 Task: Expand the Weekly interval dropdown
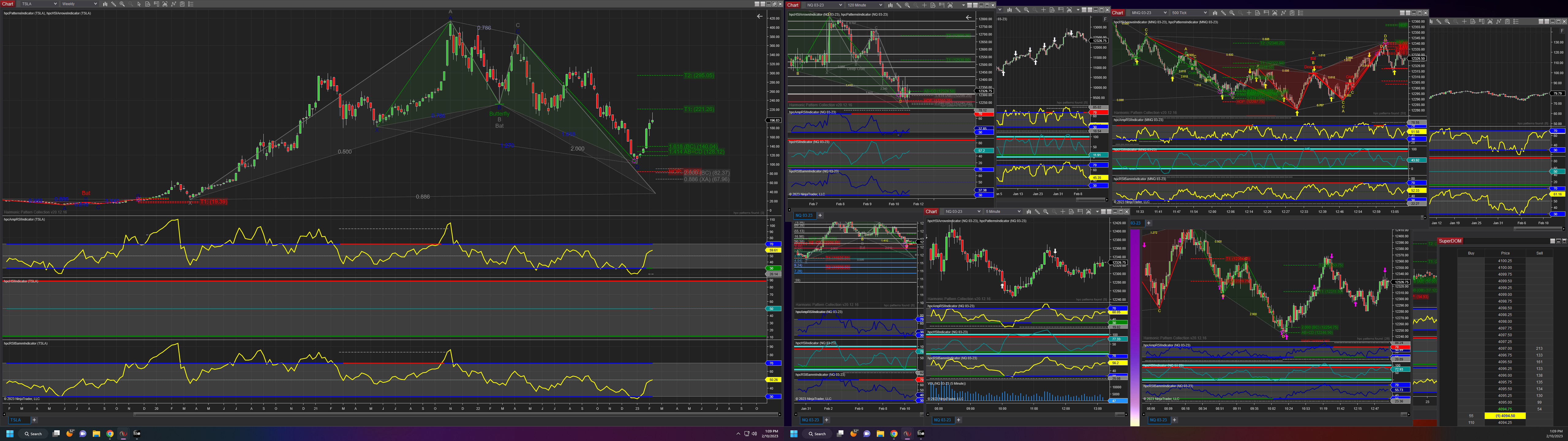coord(96,4)
